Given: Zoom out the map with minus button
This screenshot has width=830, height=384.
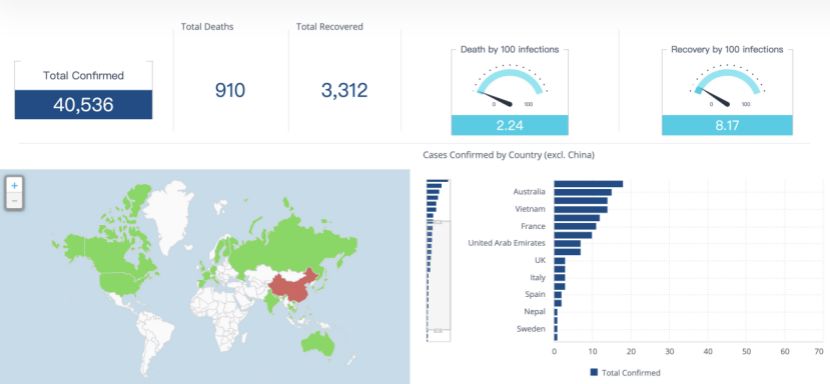Looking at the screenshot, I should (14, 201).
